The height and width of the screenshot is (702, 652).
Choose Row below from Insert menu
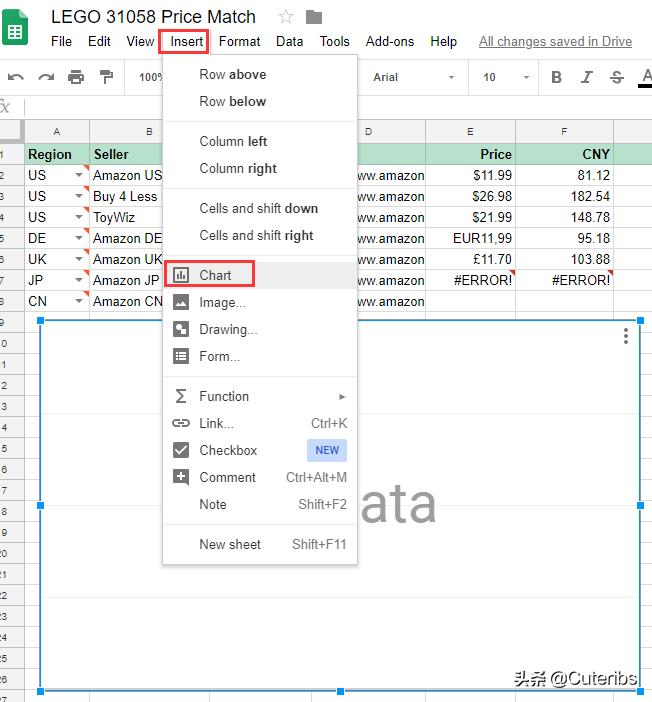(260, 101)
